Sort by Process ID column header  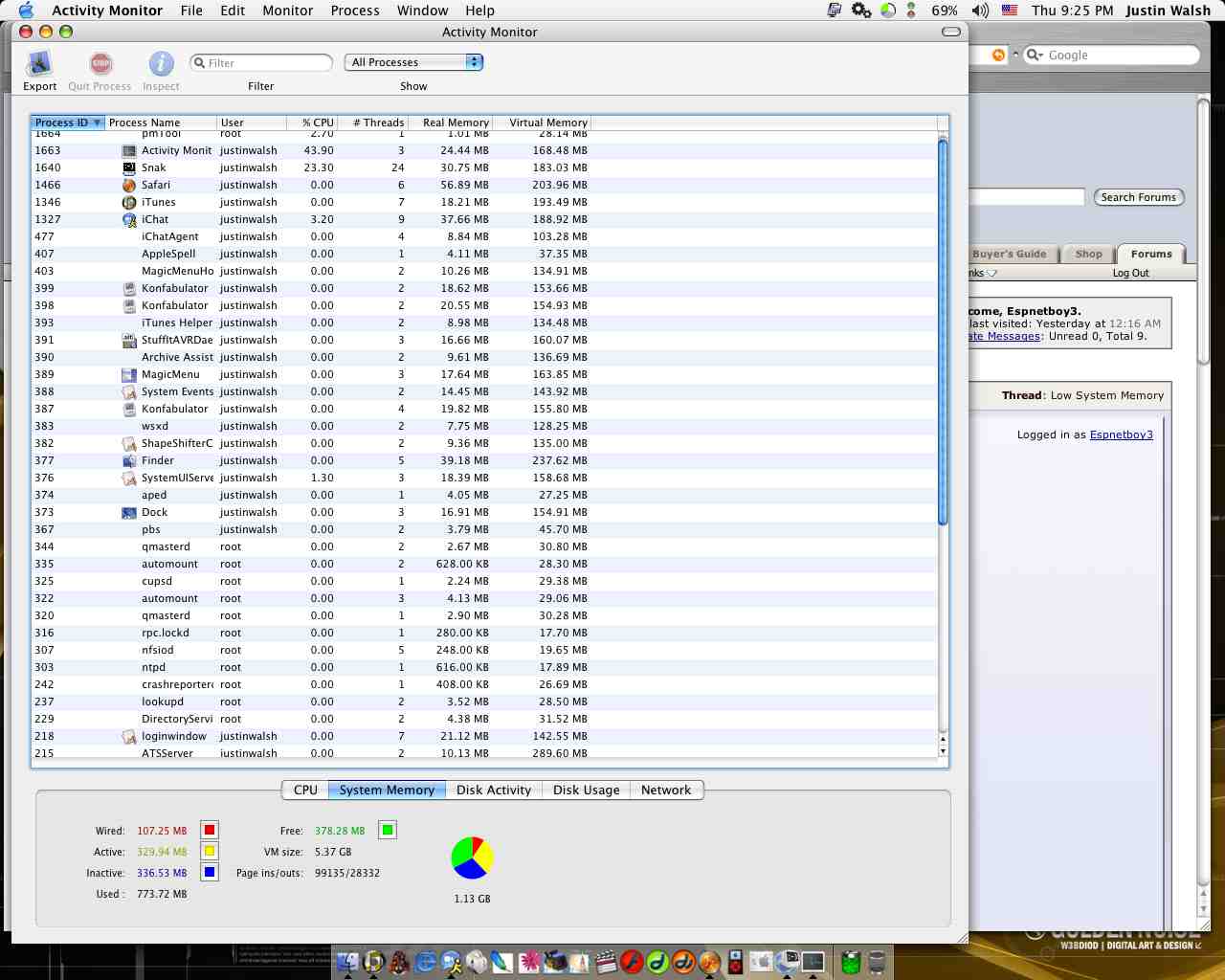(x=67, y=122)
